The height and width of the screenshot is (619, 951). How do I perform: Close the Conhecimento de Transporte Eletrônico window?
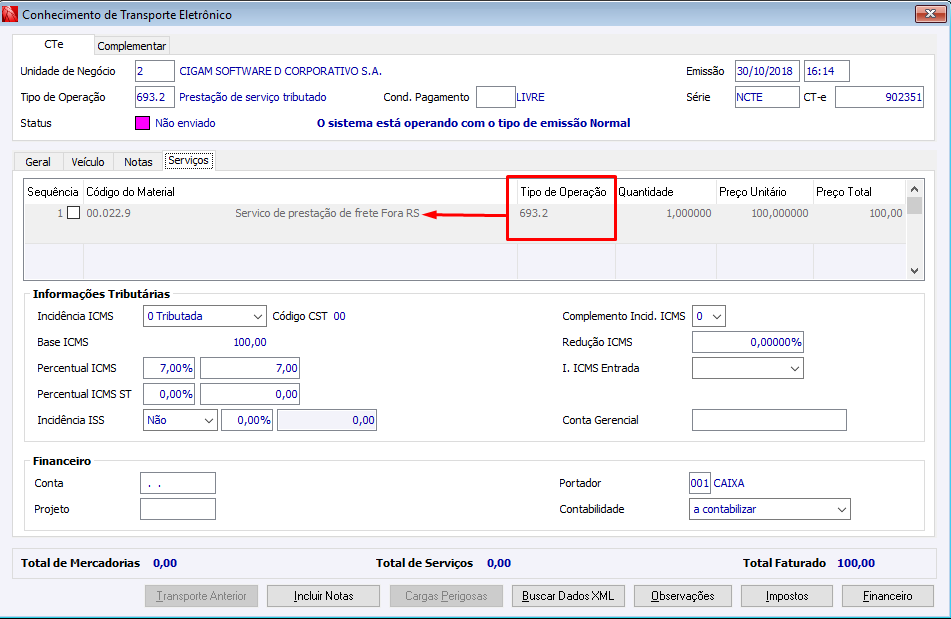930,13
